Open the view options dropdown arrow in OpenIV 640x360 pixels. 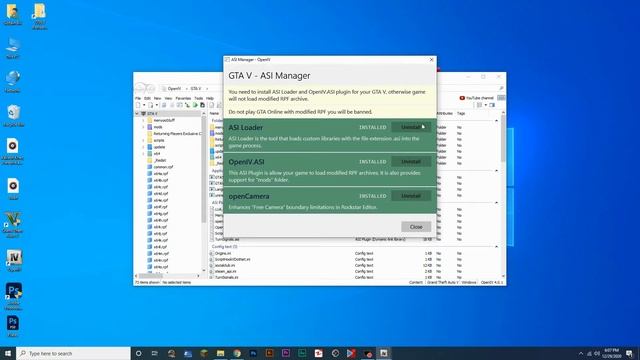tap(485, 105)
